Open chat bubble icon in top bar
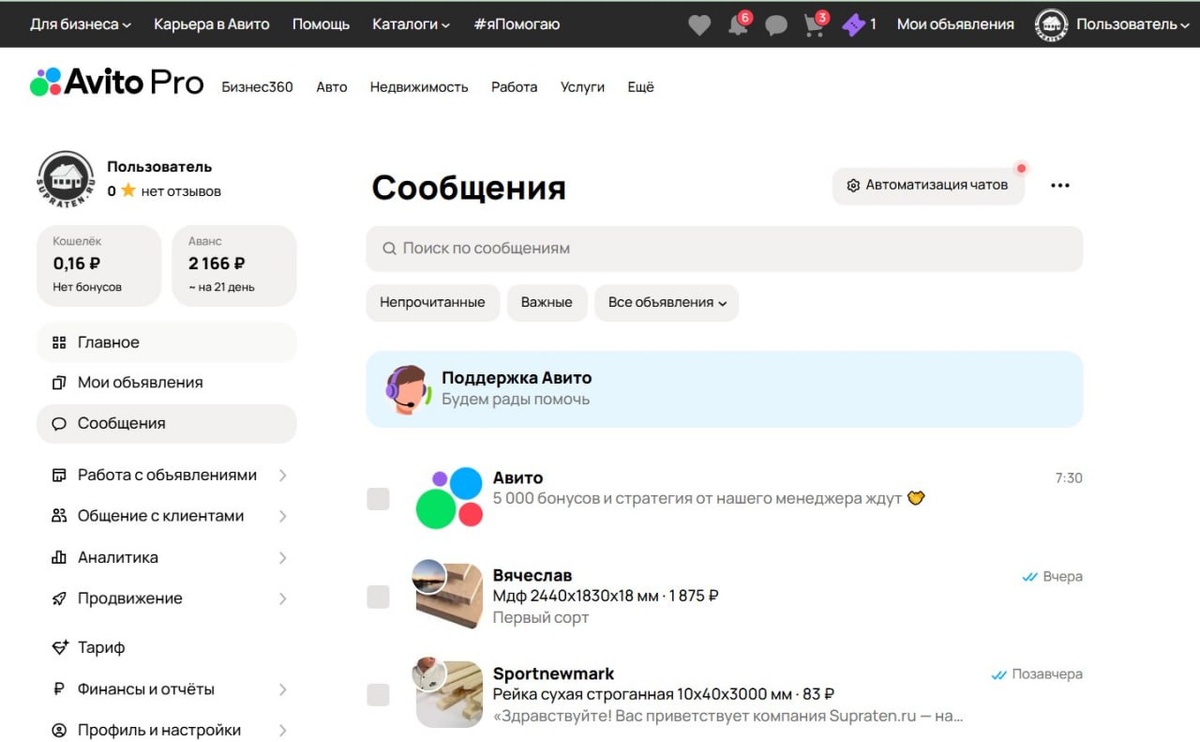 776,25
